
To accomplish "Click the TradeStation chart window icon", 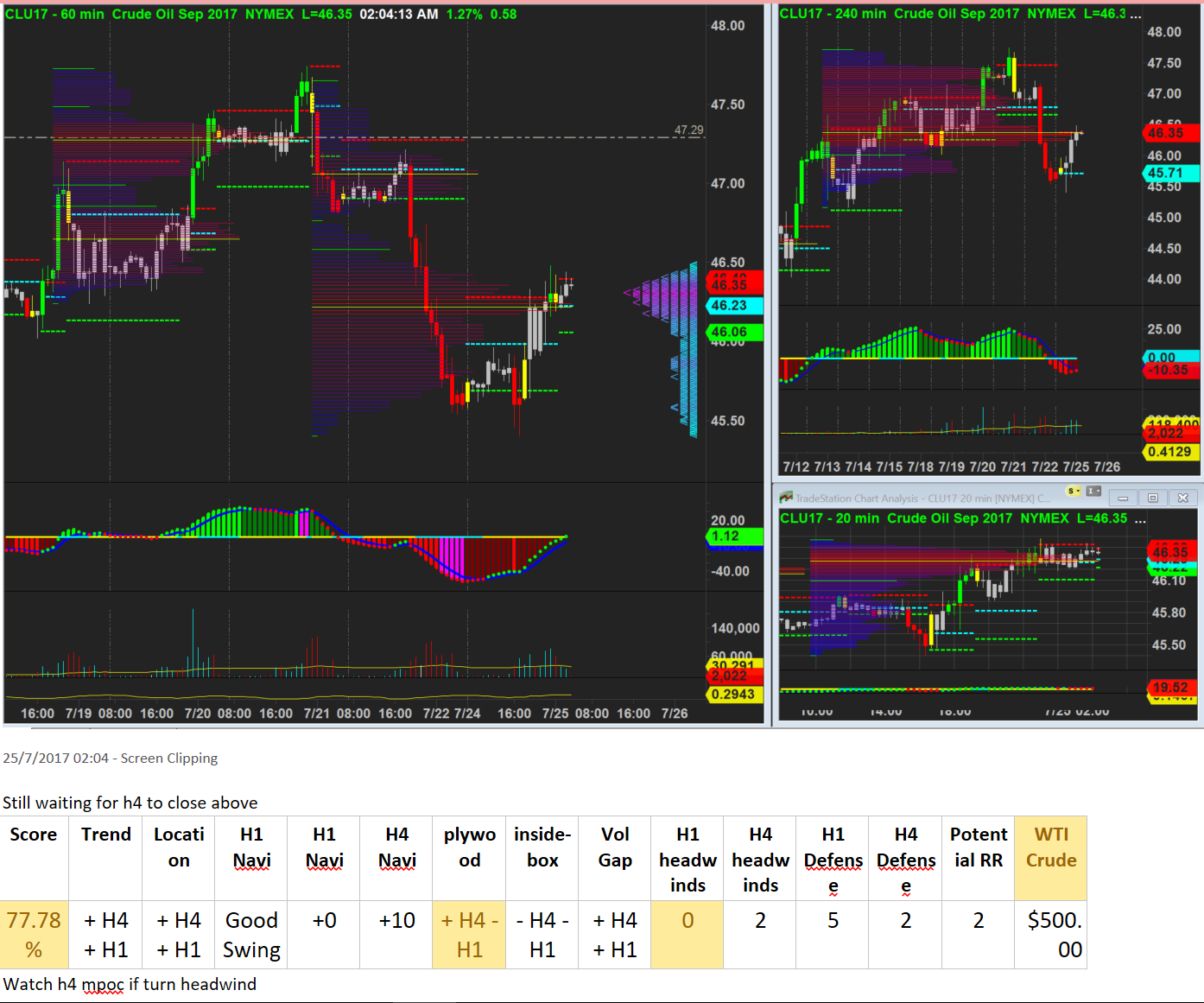I will pyautogui.click(x=786, y=498).
